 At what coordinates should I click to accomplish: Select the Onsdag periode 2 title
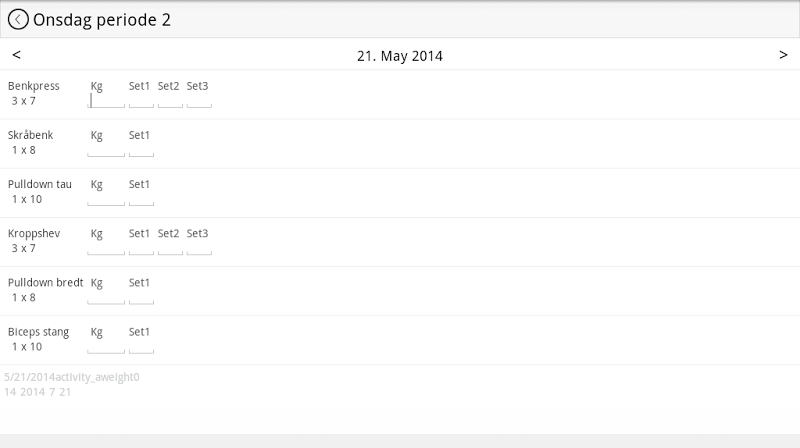102,20
